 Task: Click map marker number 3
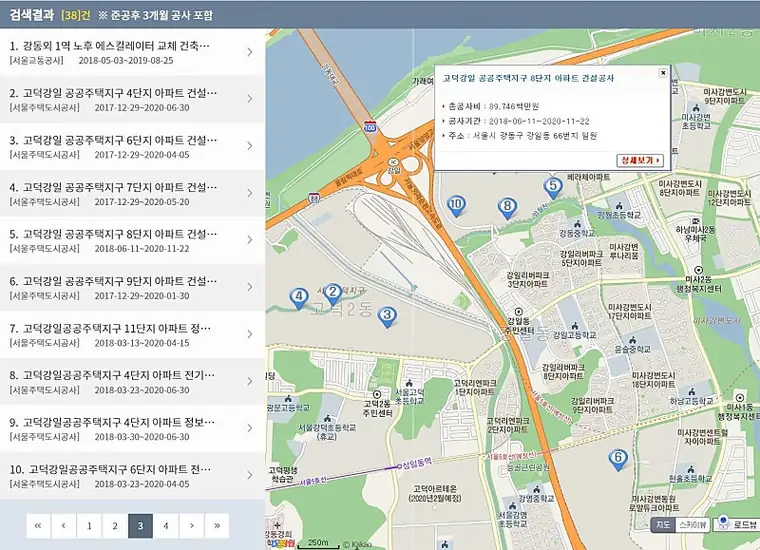click(387, 317)
